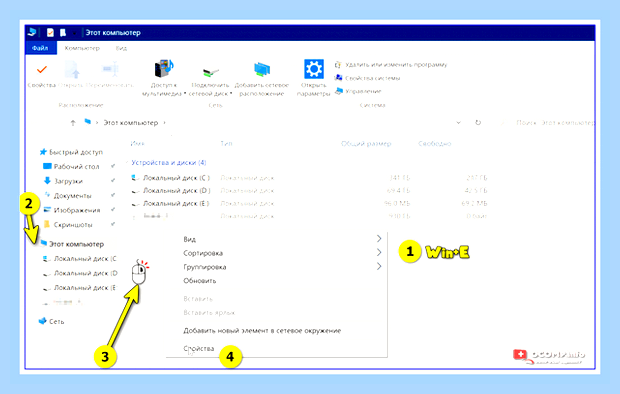Click System properties link in ribbon
Viewport: 620px width, 394px height.
click(x=372, y=78)
